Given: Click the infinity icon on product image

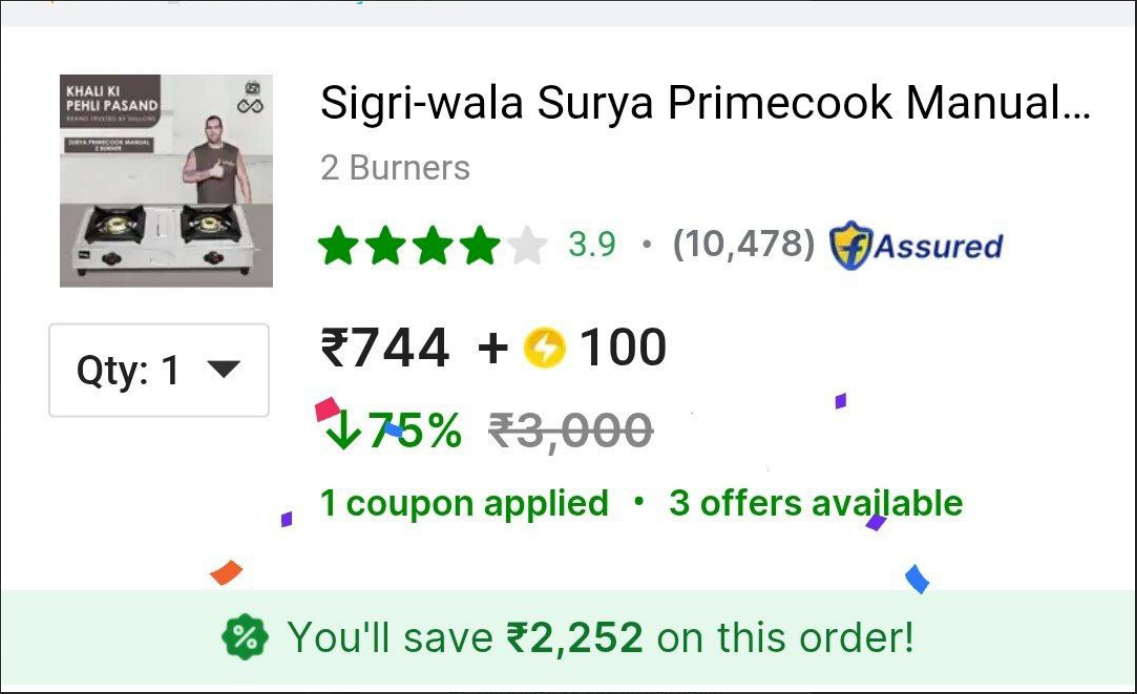Looking at the screenshot, I should (x=251, y=107).
